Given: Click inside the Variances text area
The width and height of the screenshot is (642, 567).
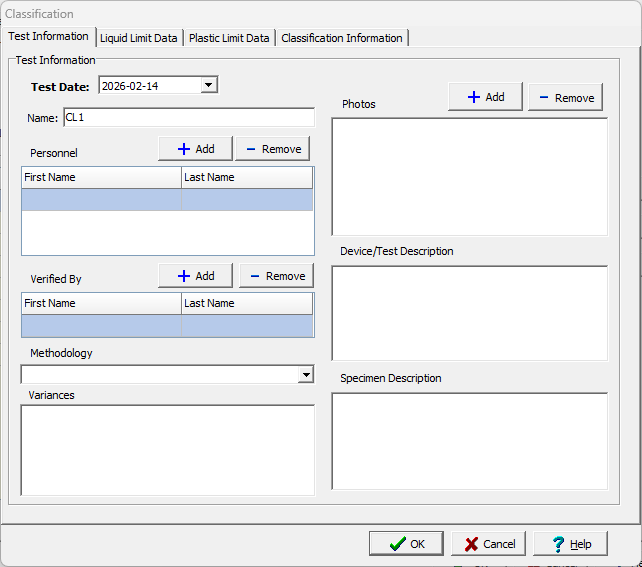Looking at the screenshot, I should 168,449.
